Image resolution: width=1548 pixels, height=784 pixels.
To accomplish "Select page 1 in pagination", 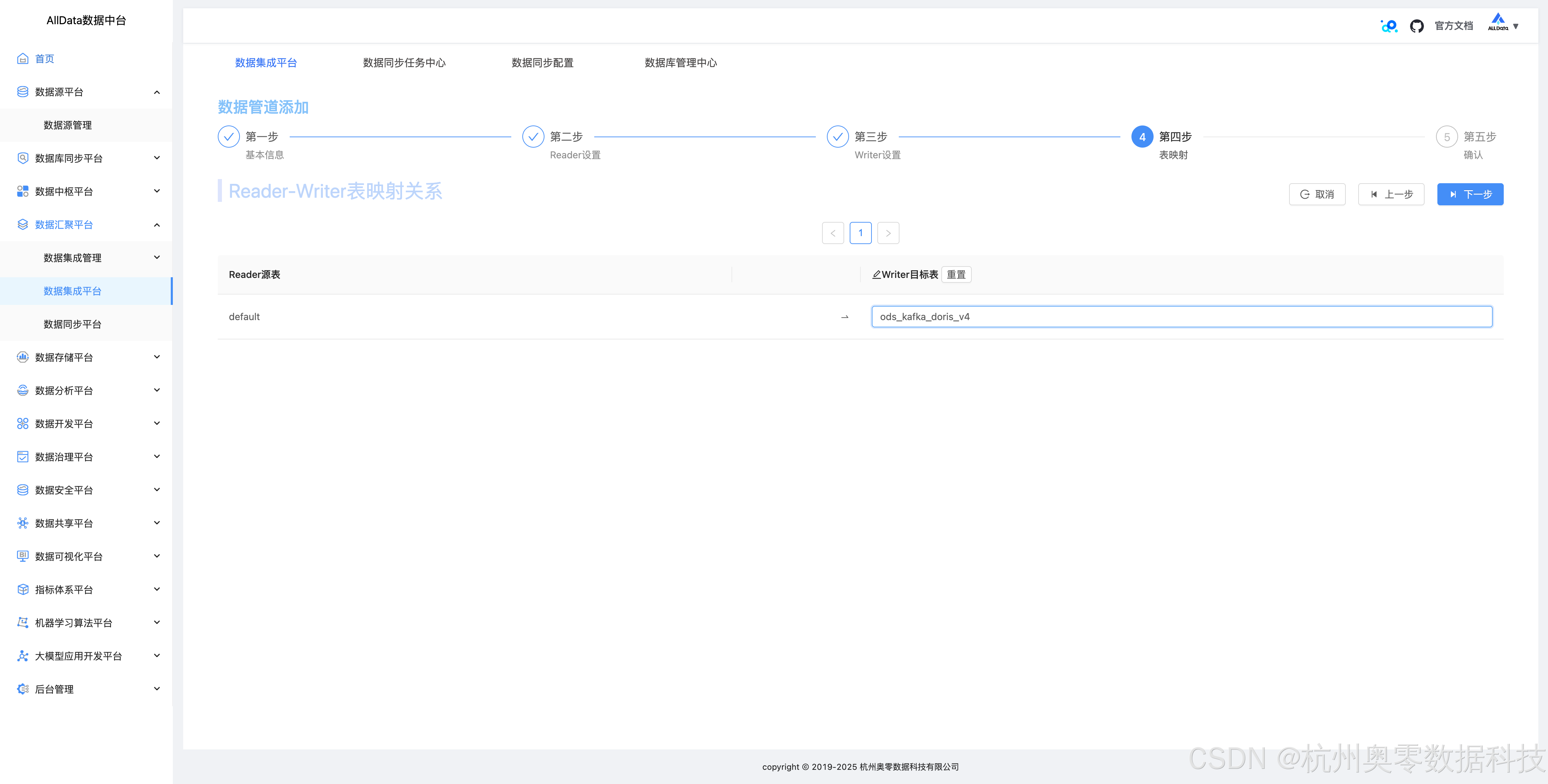I will (x=860, y=233).
